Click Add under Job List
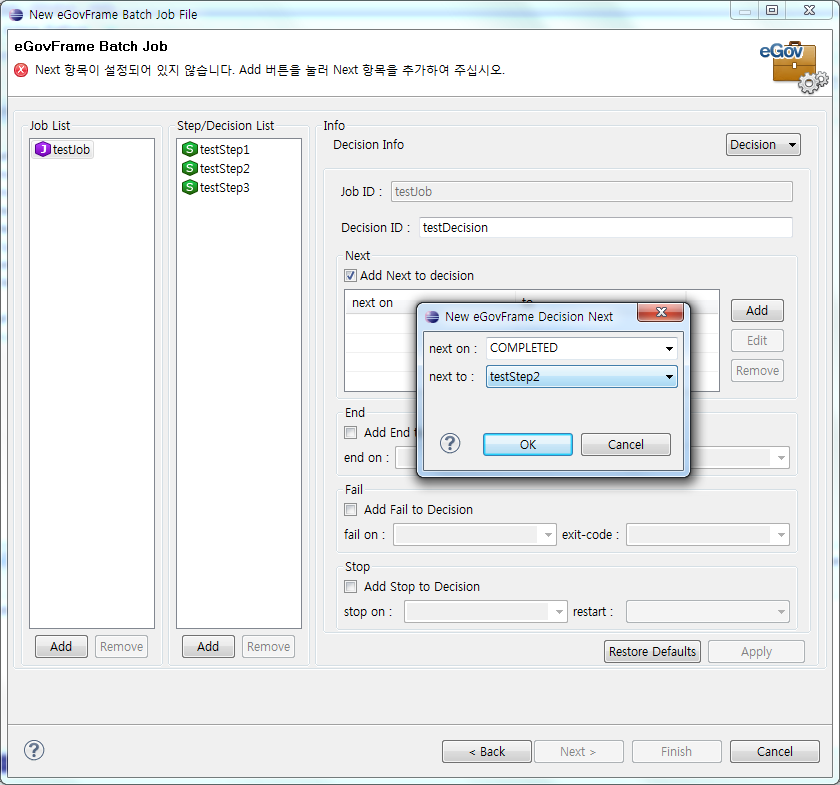The width and height of the screenshot is (840, 785). pyautogui.click(x=61, y=646)
